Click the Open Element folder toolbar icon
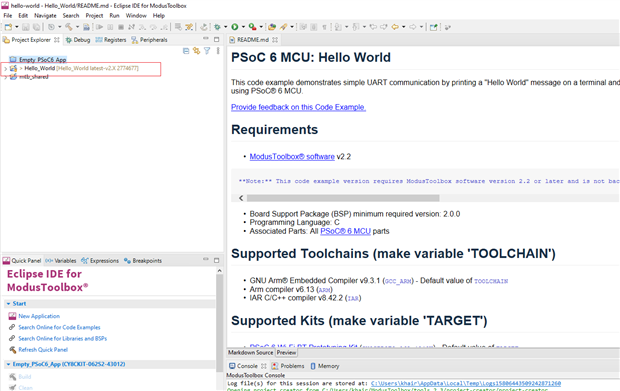620x391 pixels. coord(272,27)
